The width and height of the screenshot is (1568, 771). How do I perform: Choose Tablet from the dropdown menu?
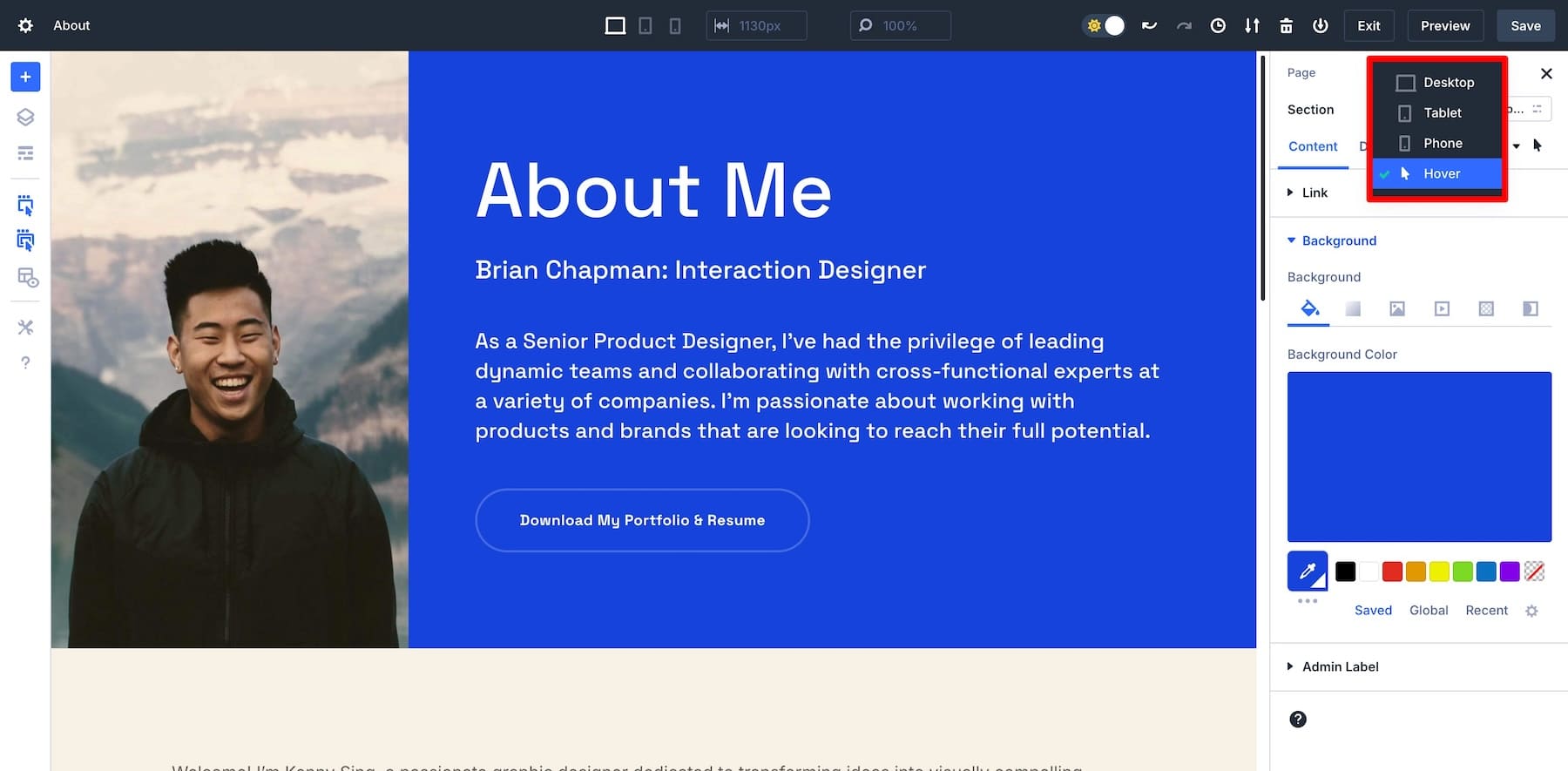tap(1442, 112)
